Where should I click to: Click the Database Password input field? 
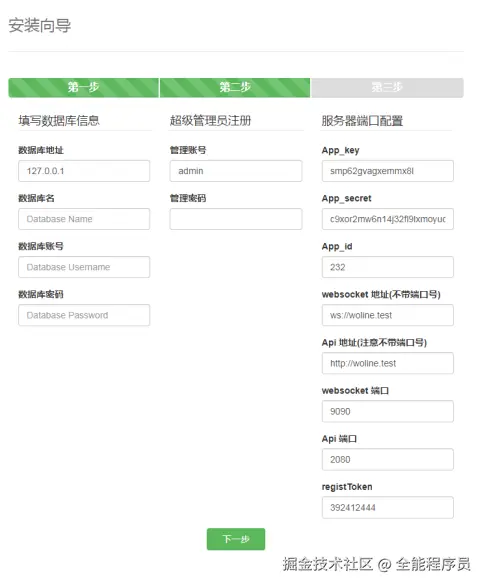click(84, 315)
